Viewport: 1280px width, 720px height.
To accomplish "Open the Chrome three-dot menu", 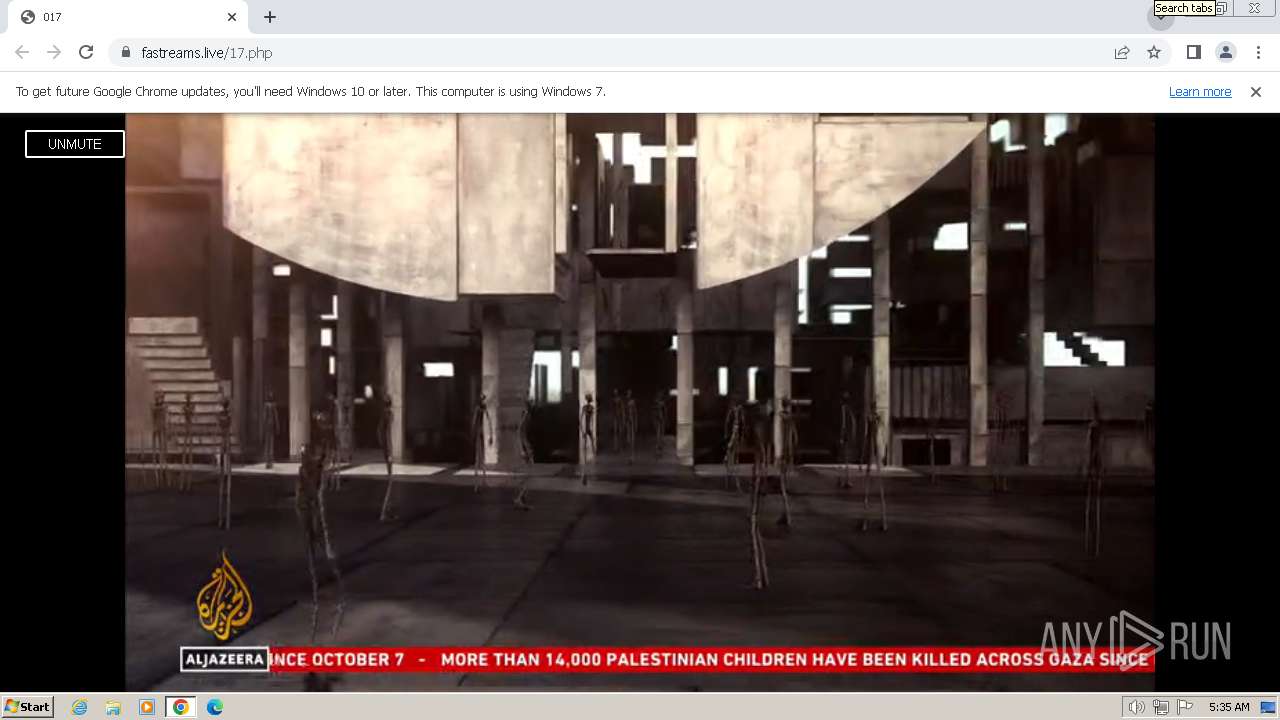I will click(1258, 52).
